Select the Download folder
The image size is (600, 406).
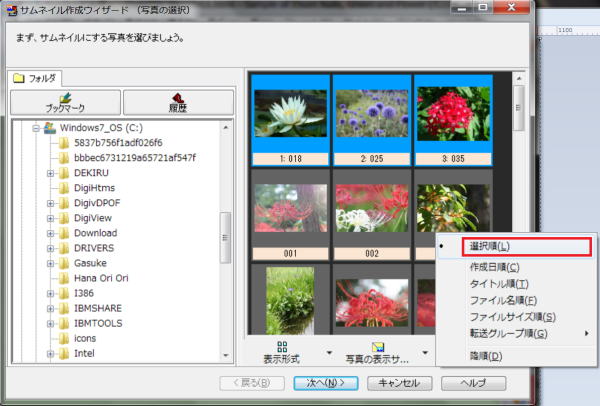(x=96, y=233)
